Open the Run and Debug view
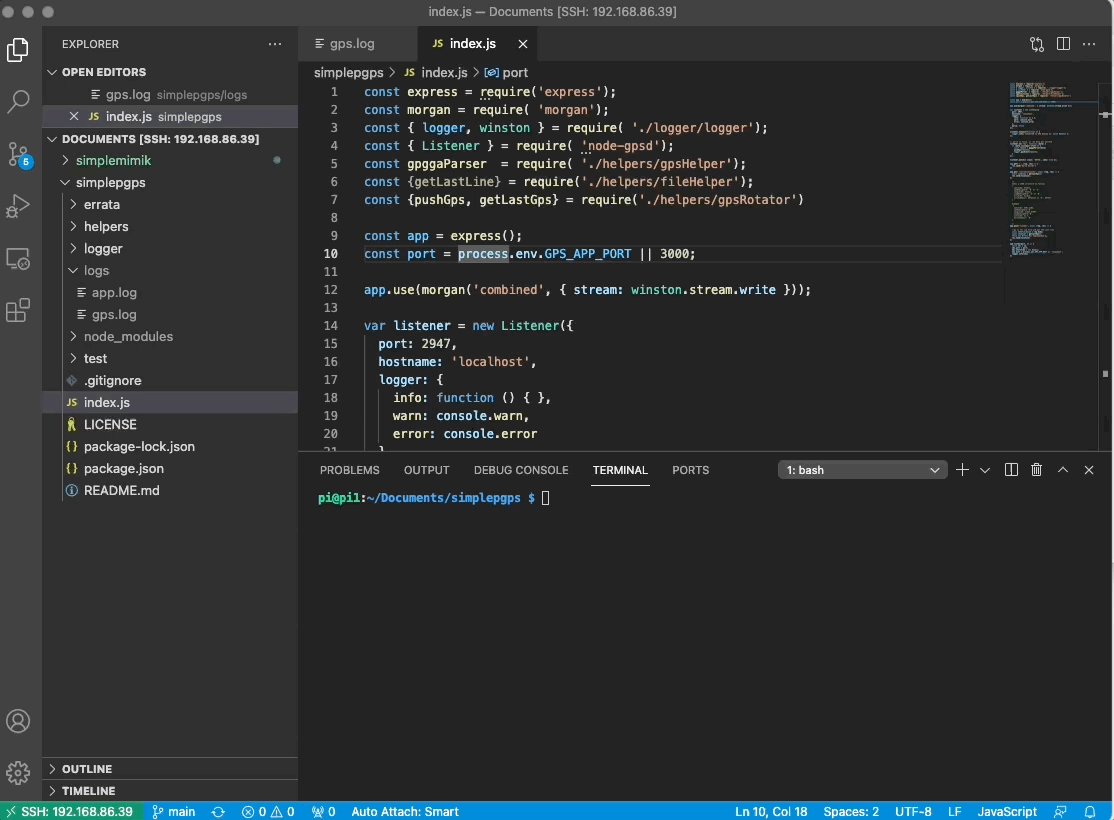The width and height of the screenshot is (1114, 820). point(19,206)
